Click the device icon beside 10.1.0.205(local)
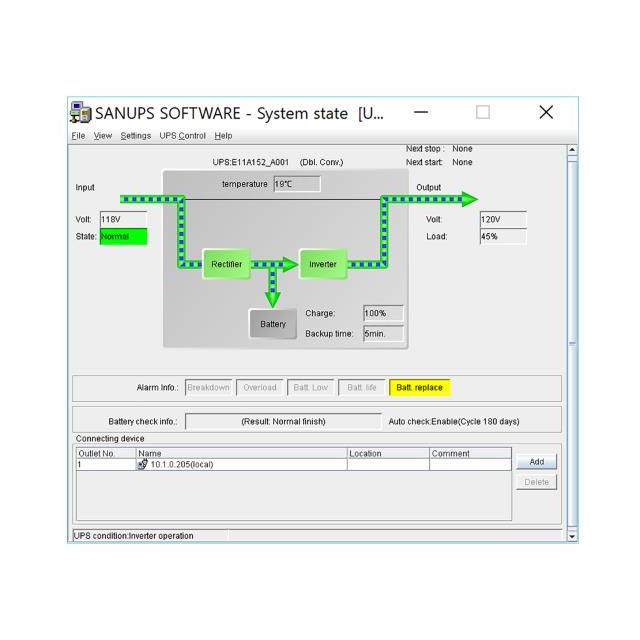640x640 pixels. pos(142,464)
